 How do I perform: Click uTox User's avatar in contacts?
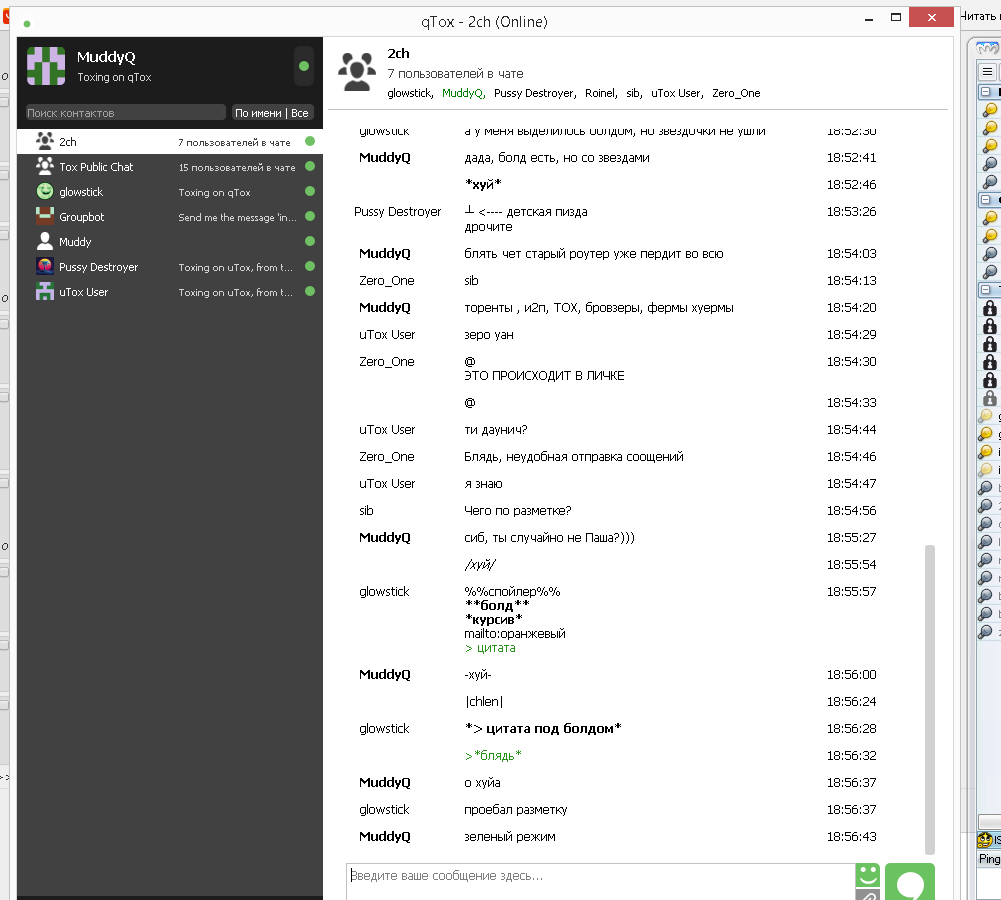click(x=45, y=291)
